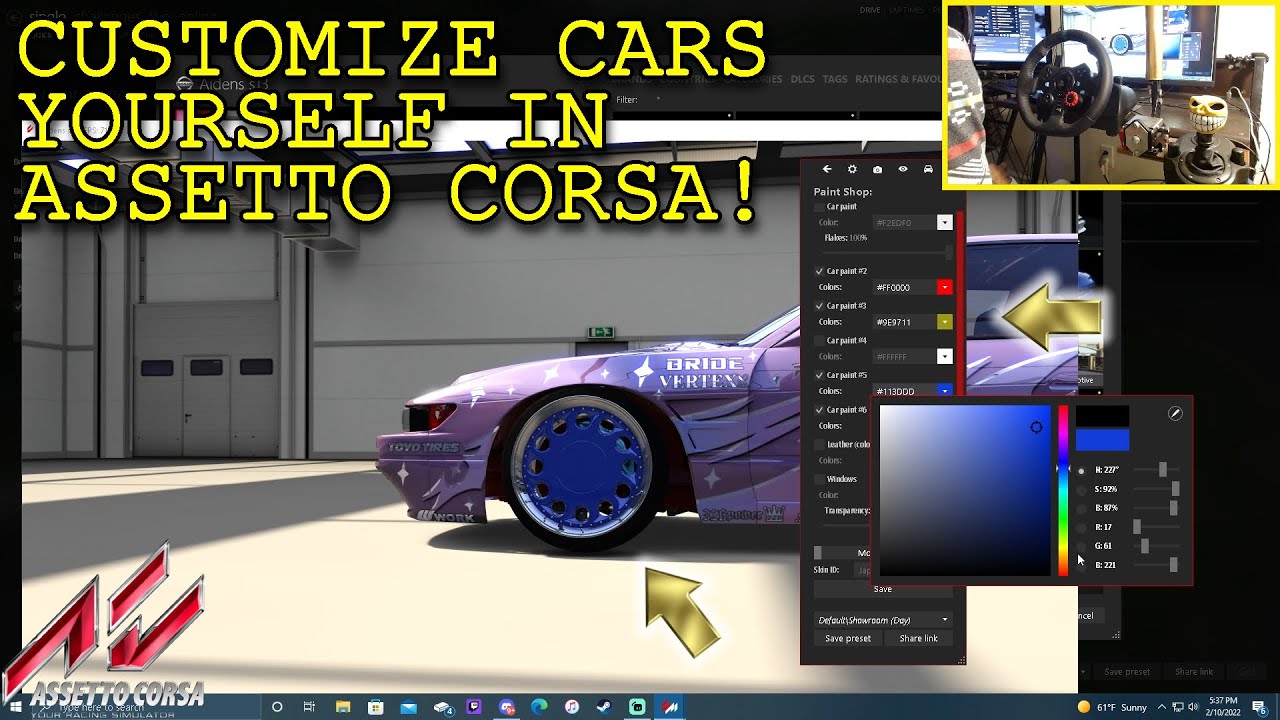This screenshot has width=1280, height=720.
Task: Open the notification center icon
Action: tap(1259, 707)
